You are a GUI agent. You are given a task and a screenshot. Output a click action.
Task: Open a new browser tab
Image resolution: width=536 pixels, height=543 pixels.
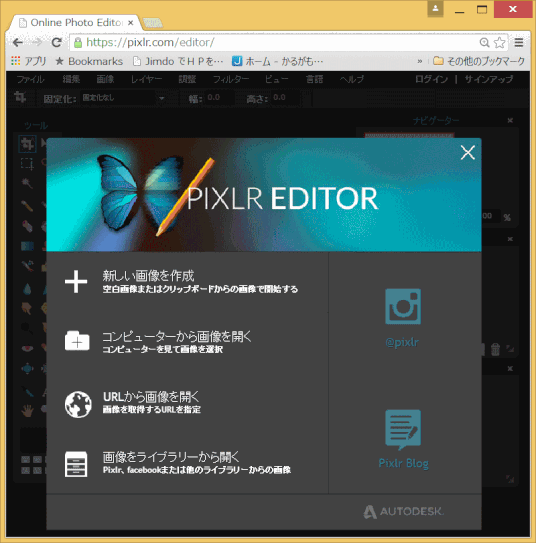pyautogui.click(x=152, y=23)
